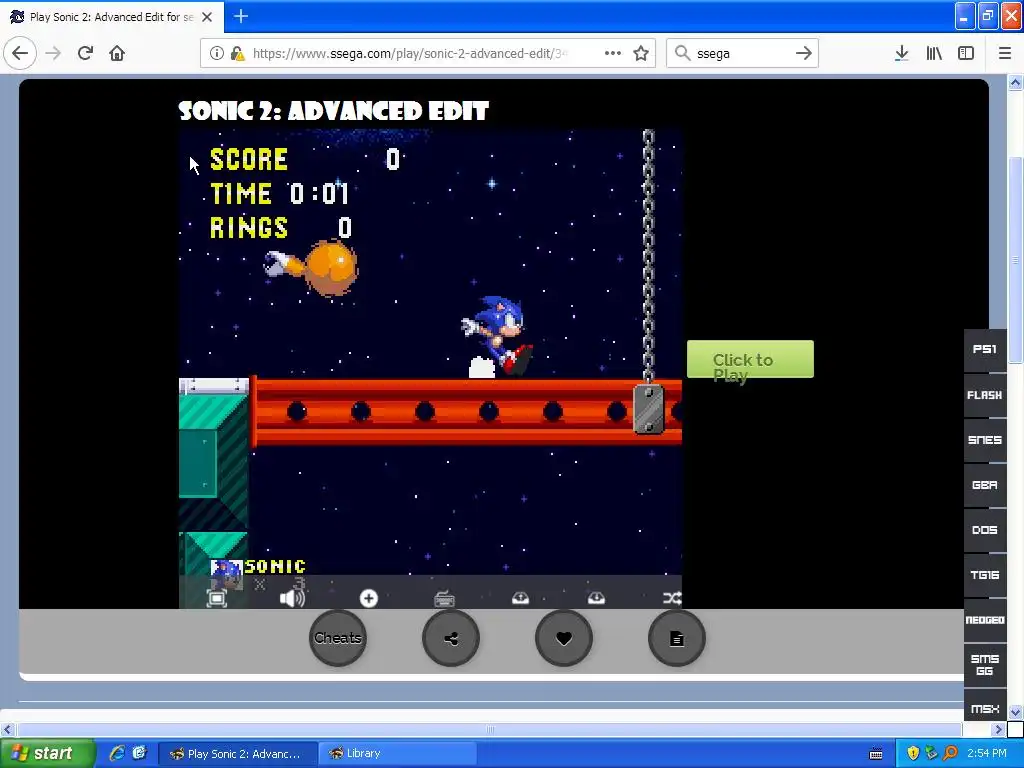1024x768 pixels.
Task: Click the browser forward arrow
Action: (x=54, y=53)
